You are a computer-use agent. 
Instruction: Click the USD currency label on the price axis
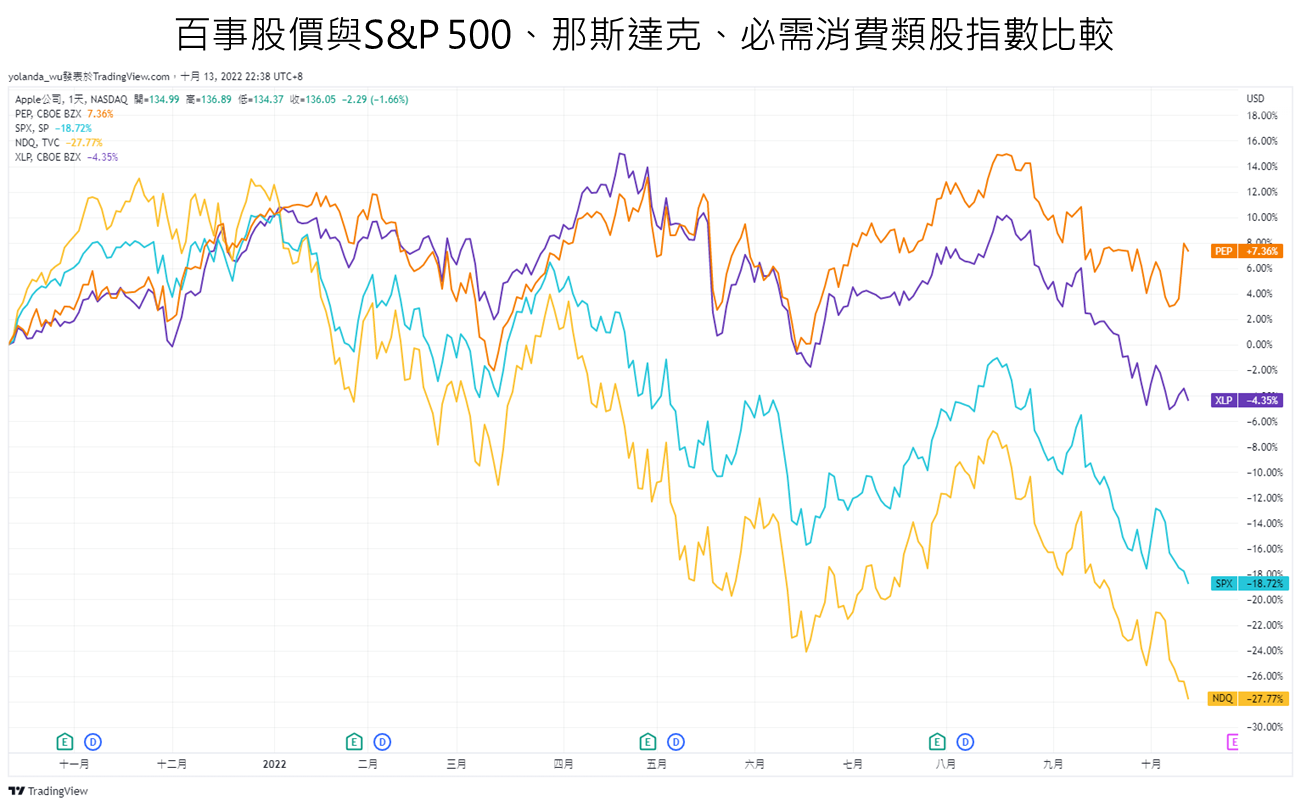[1255, 99]
